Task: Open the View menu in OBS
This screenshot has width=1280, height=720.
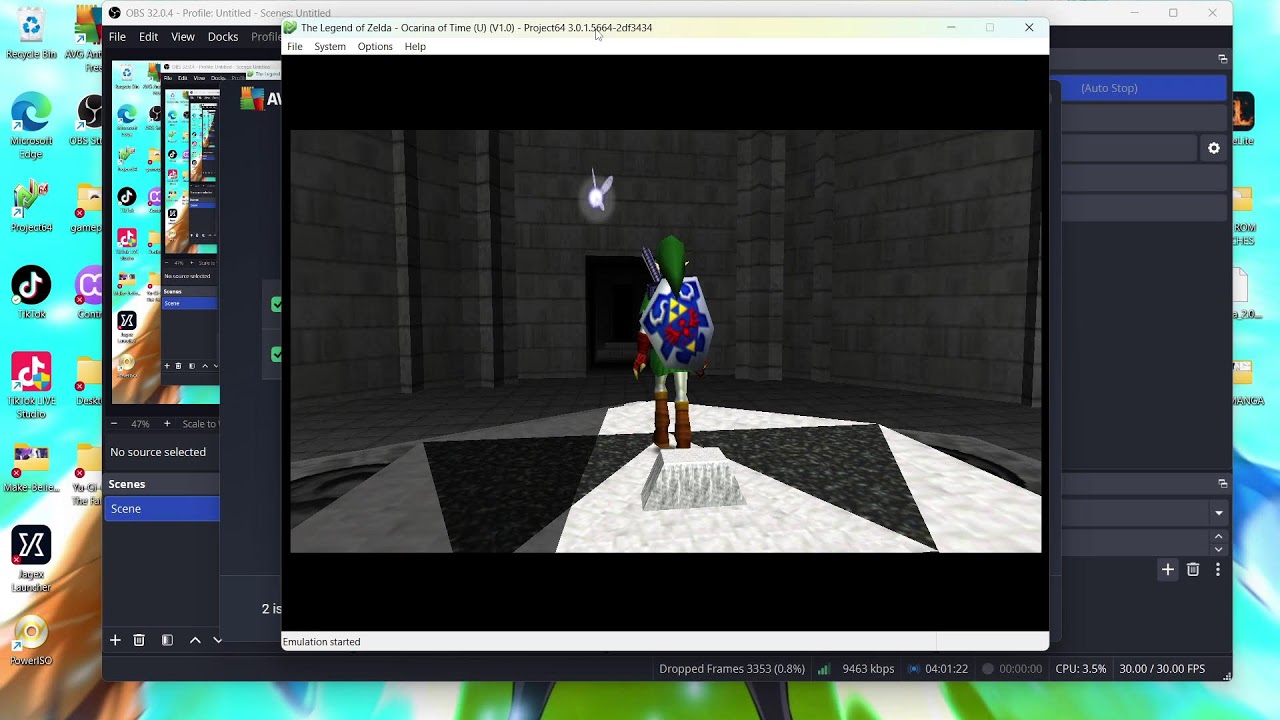Action: coord(183,37)
